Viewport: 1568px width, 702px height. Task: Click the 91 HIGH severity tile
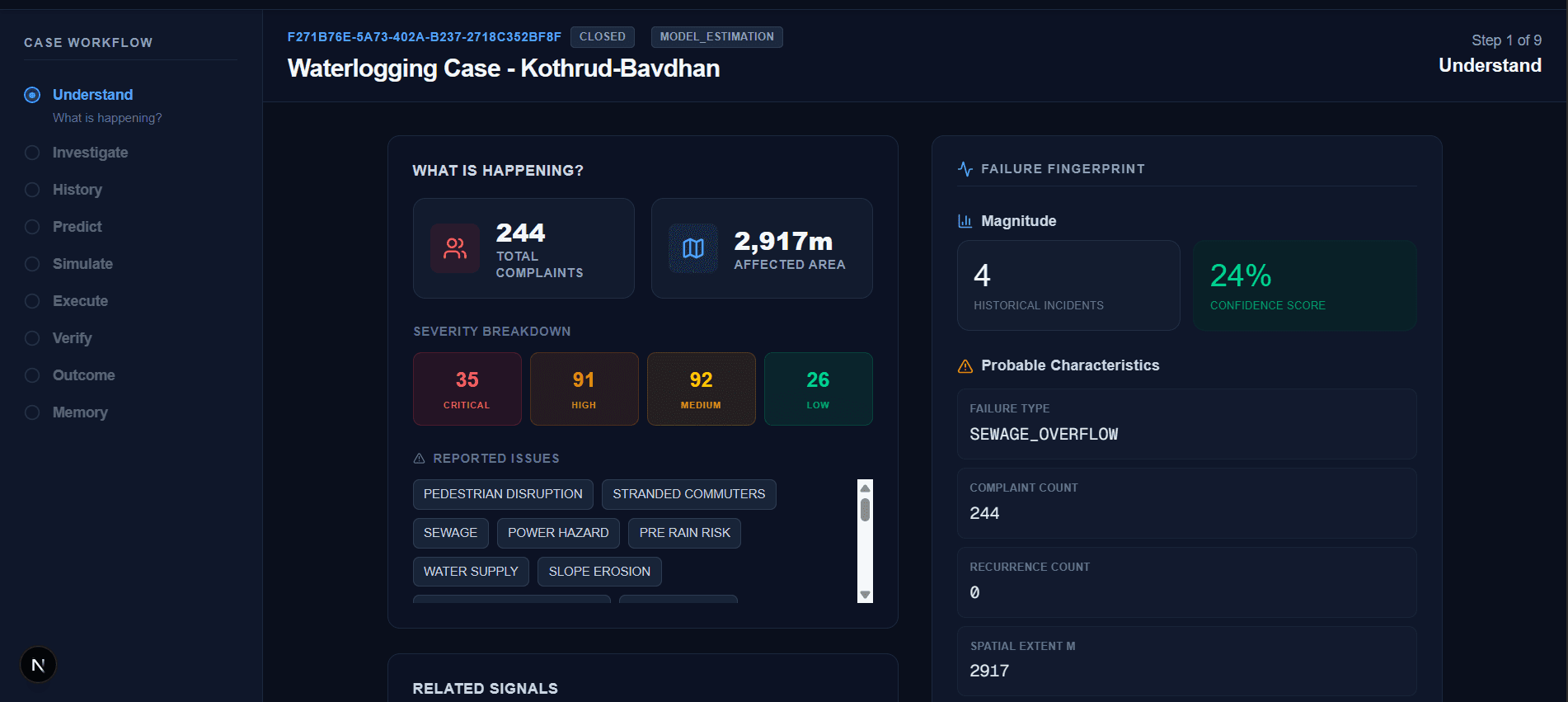coord(584,389)
